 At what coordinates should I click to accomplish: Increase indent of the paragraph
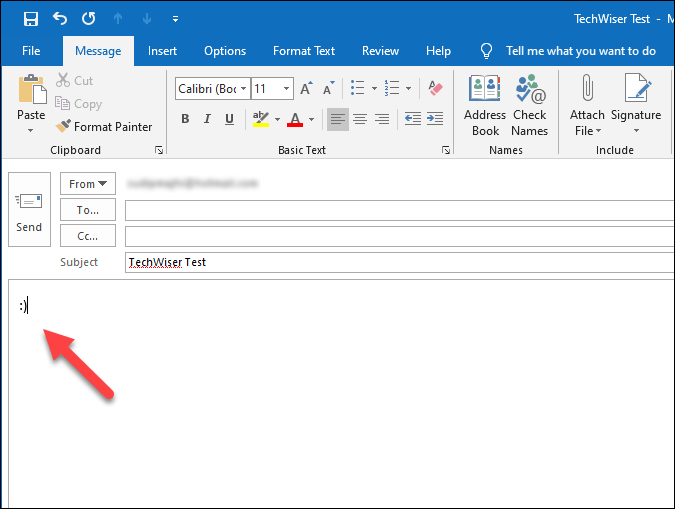click(436, 119)
